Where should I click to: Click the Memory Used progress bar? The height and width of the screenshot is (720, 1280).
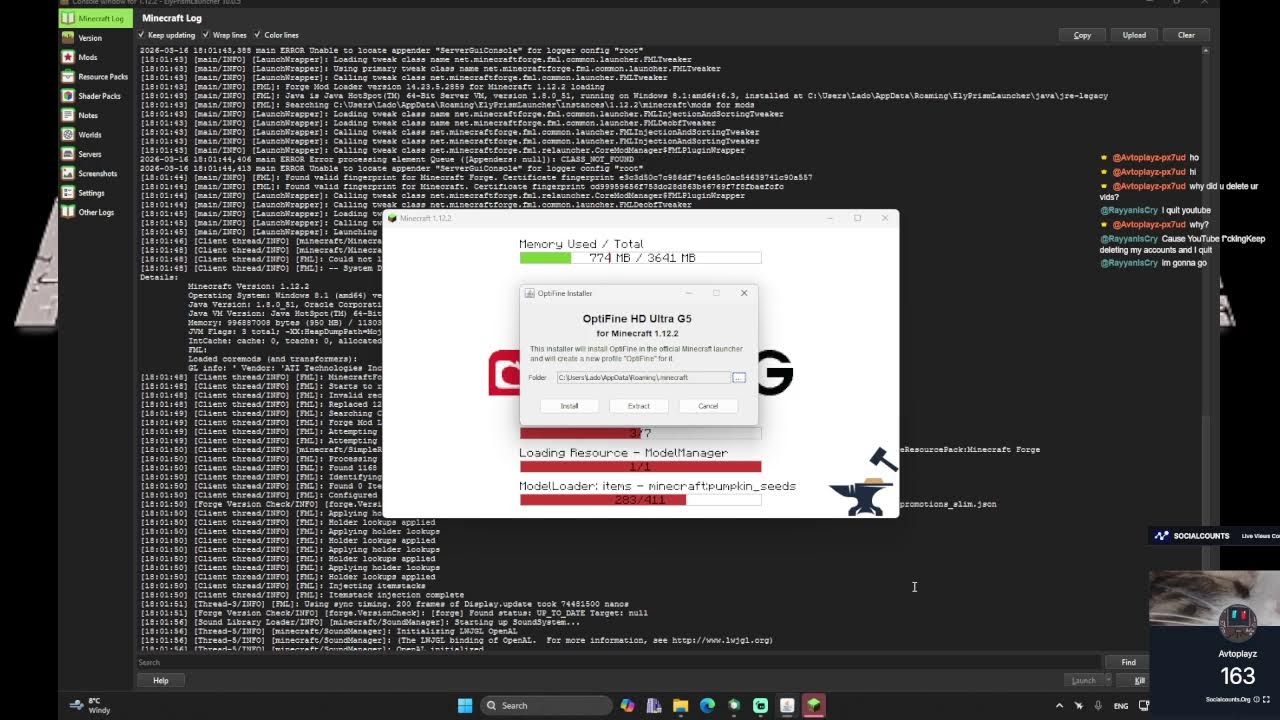pyautogui.click(x=640, y=258)
